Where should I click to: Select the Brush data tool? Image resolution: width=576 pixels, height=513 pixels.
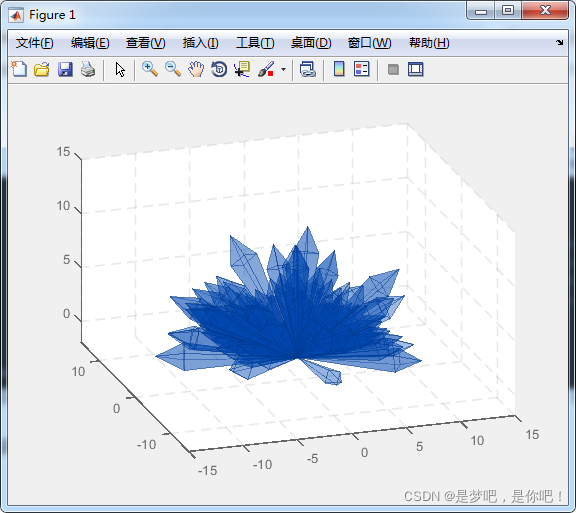266,69
